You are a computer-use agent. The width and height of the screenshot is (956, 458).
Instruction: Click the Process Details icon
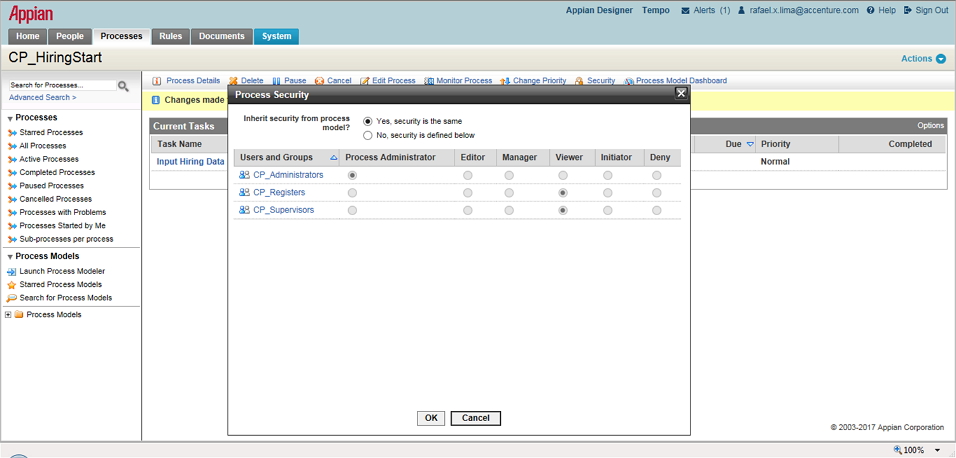click(x=157, y=81)
